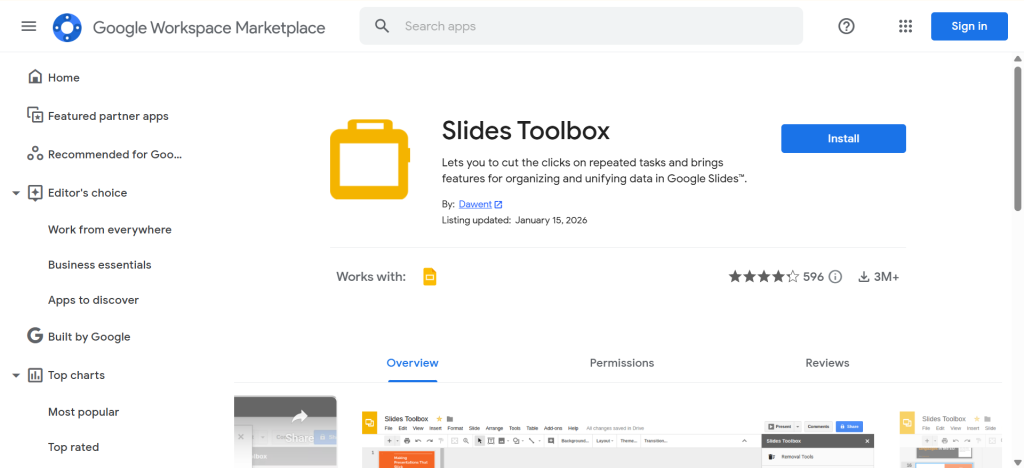Click the Google Workspace Marketplace logo

(x=67, y=27)
